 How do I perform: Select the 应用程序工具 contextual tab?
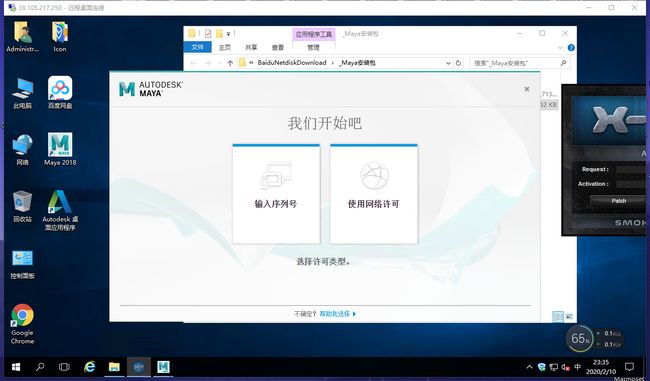313,34
